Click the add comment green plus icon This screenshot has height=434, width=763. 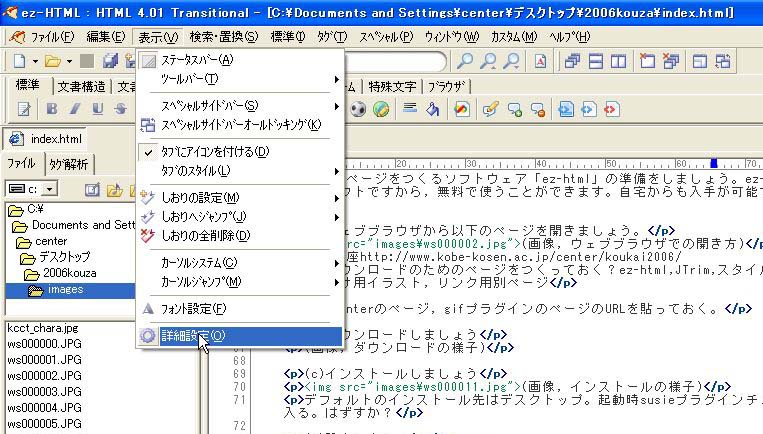click(x=514, y=109)
